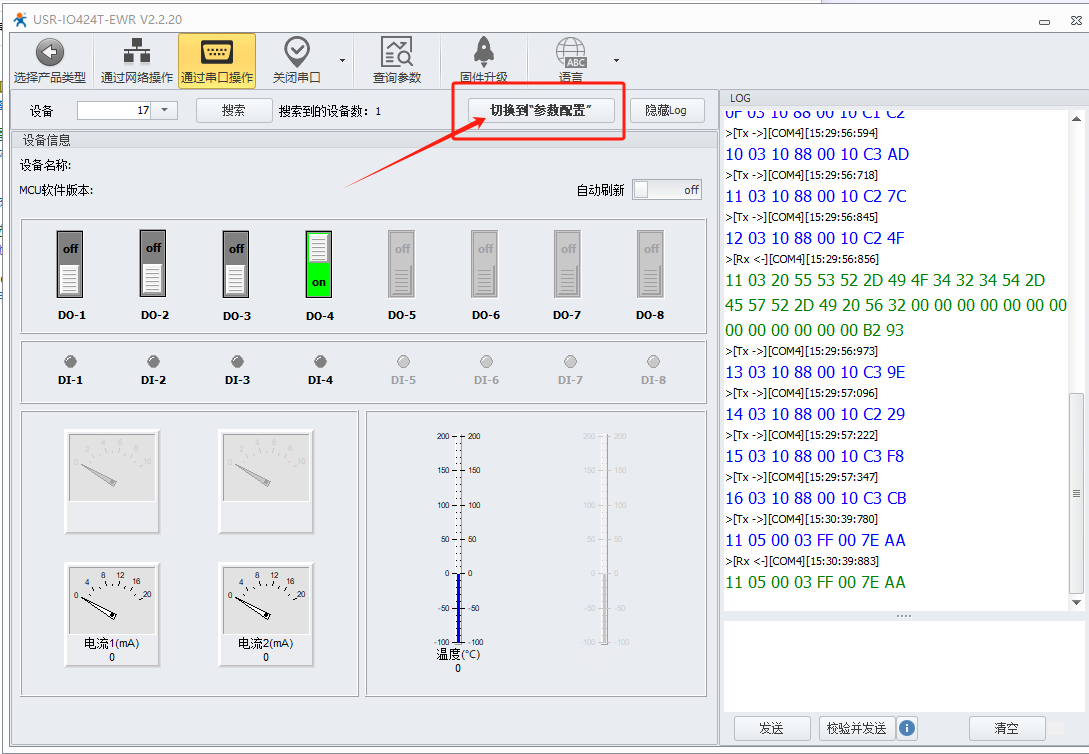Viewport: 1089px width, 754px height.
Task: Select the 通过网络操作 network icon
Action: tap(137, 52)
